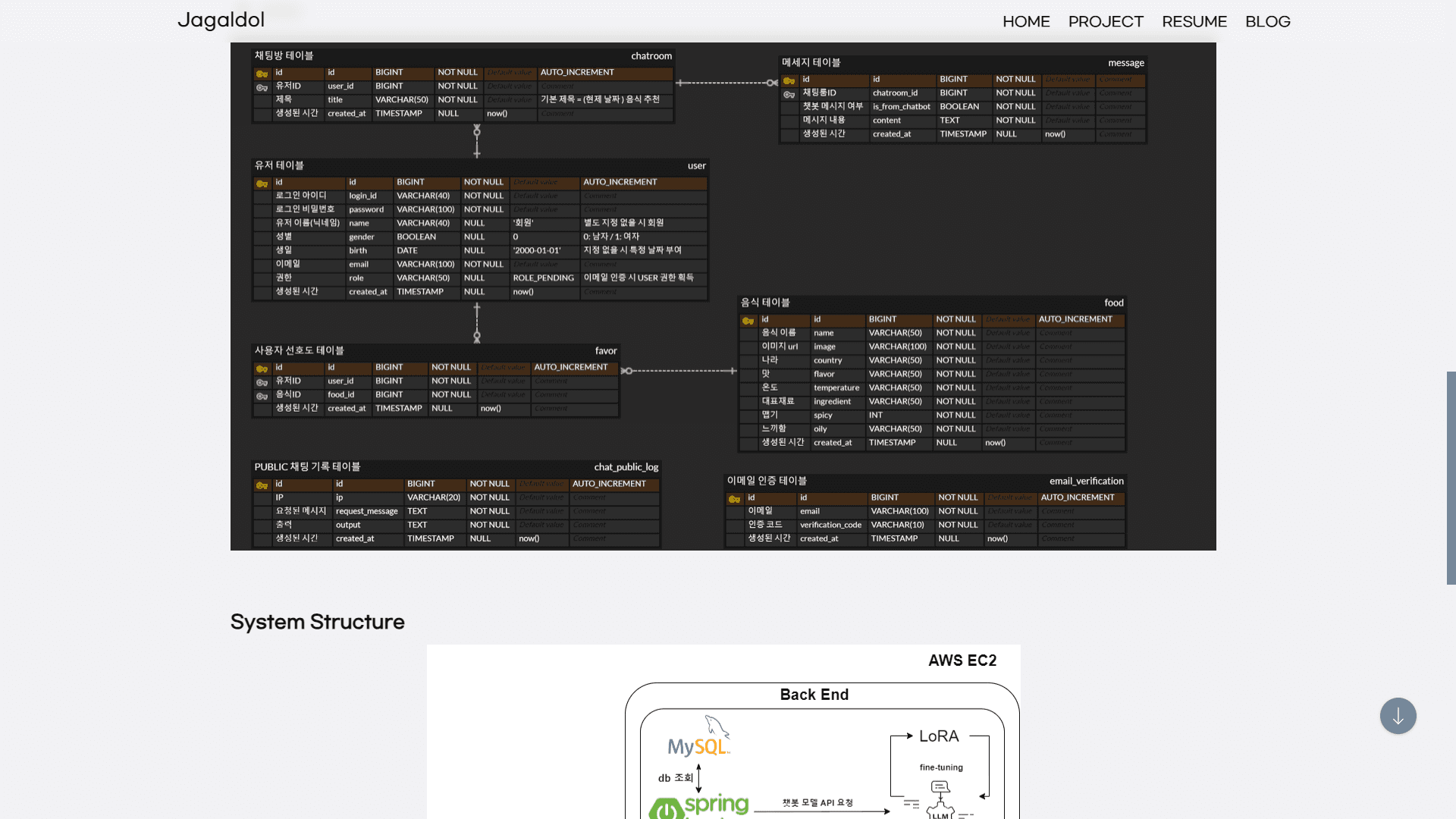
Task: Click the chatroom table name label
Action: coord(651,56)
